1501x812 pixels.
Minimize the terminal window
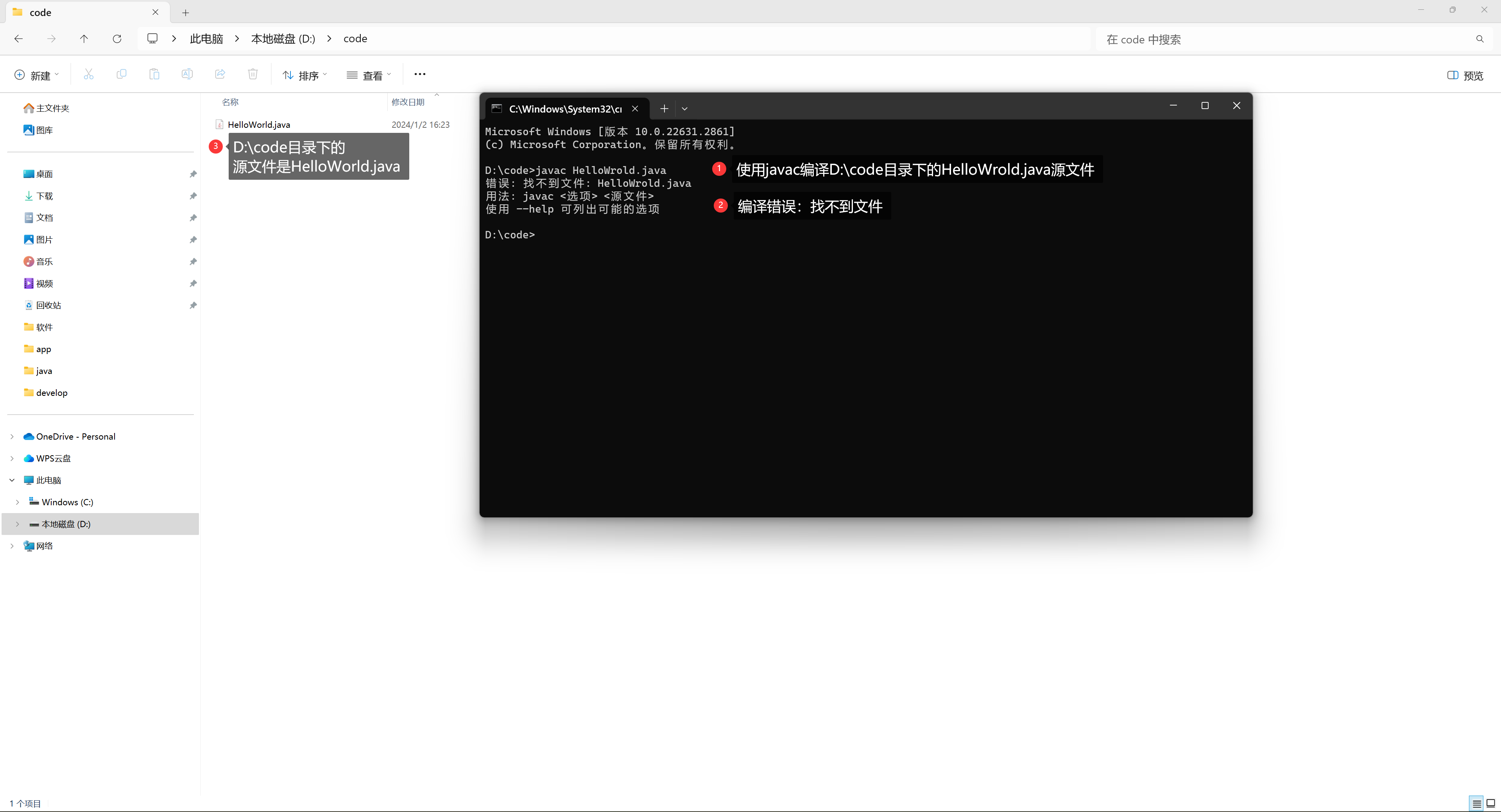tap(1173, 106)
